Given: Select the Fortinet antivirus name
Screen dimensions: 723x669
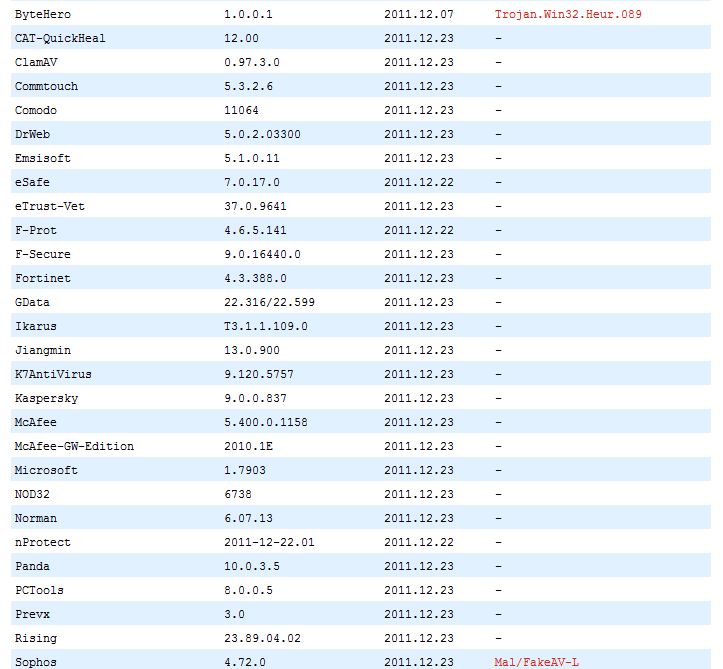Looking at the screenshot, I should click(x=43, y=278).
